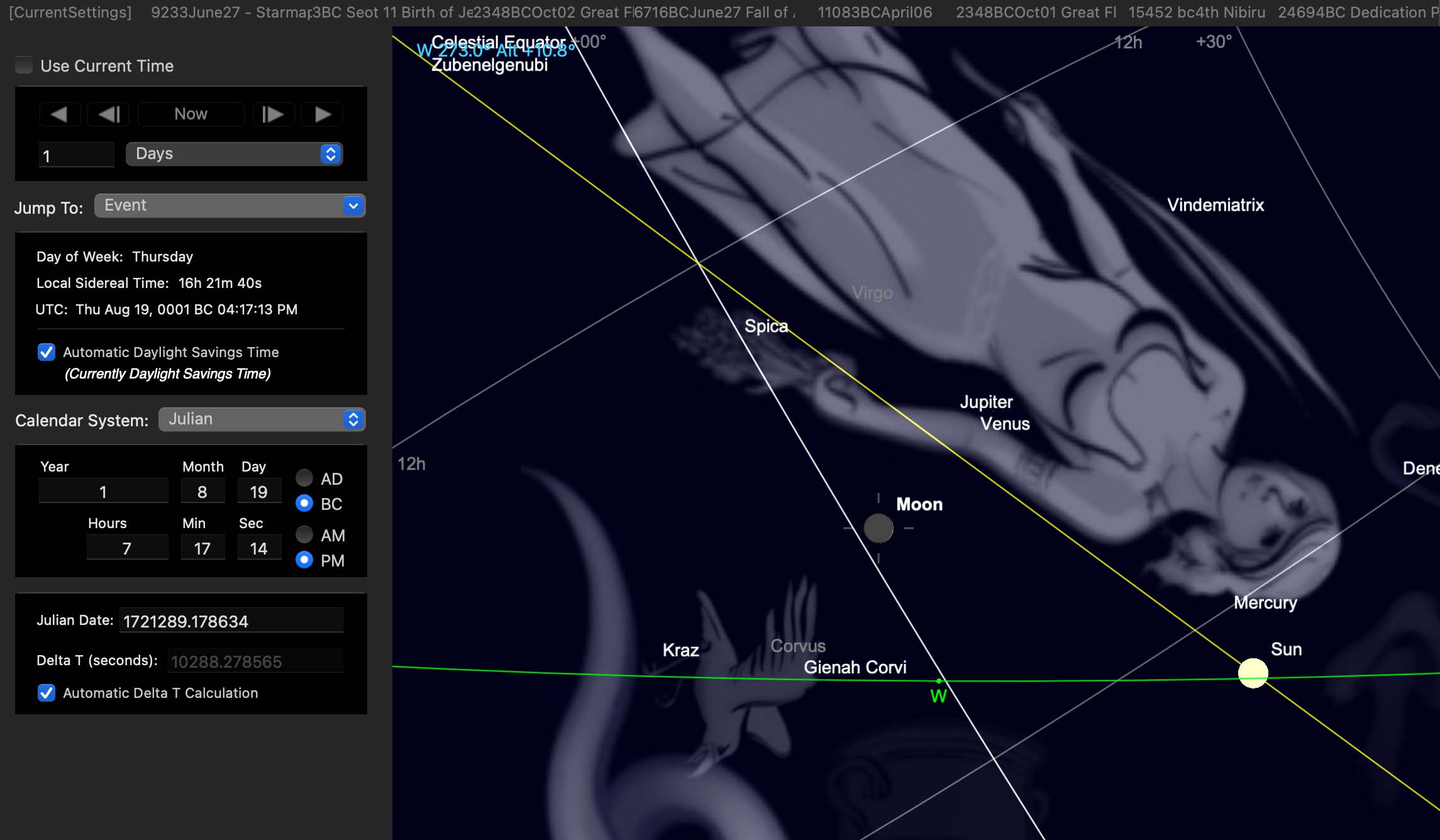Select the BC radio button

pyautogui.click(x=304, y=504)
